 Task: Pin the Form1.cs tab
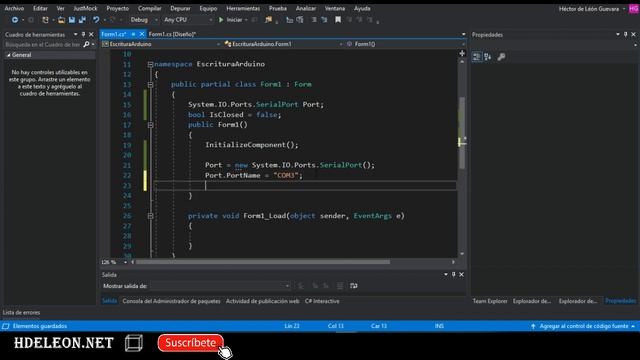click(133, 34)
